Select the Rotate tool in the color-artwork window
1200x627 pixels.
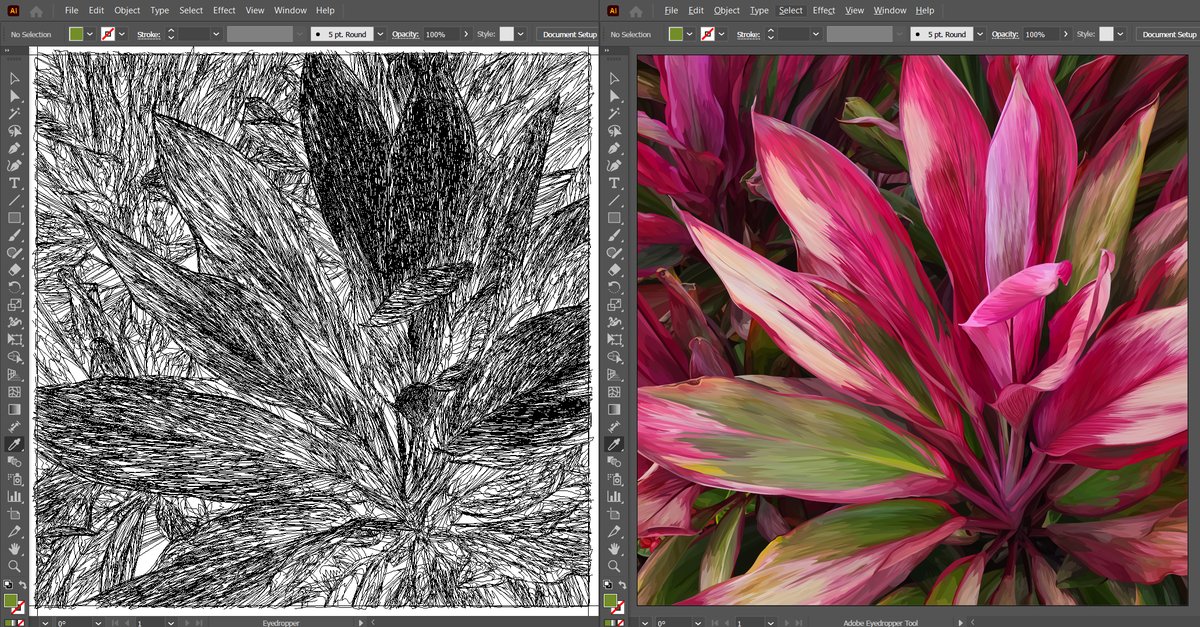[614, 287]
